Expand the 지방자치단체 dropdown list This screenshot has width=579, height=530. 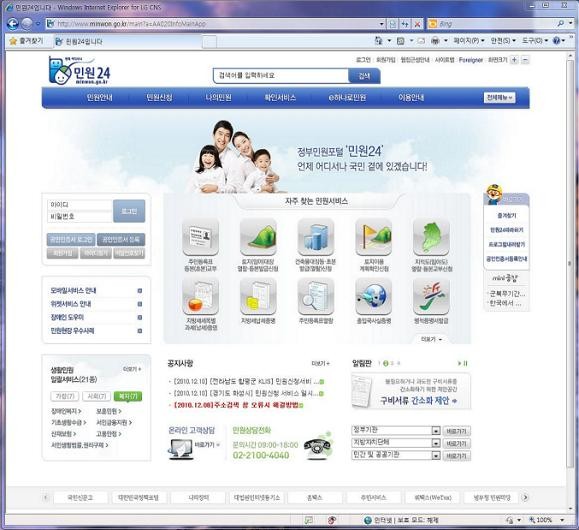point(436,443)
